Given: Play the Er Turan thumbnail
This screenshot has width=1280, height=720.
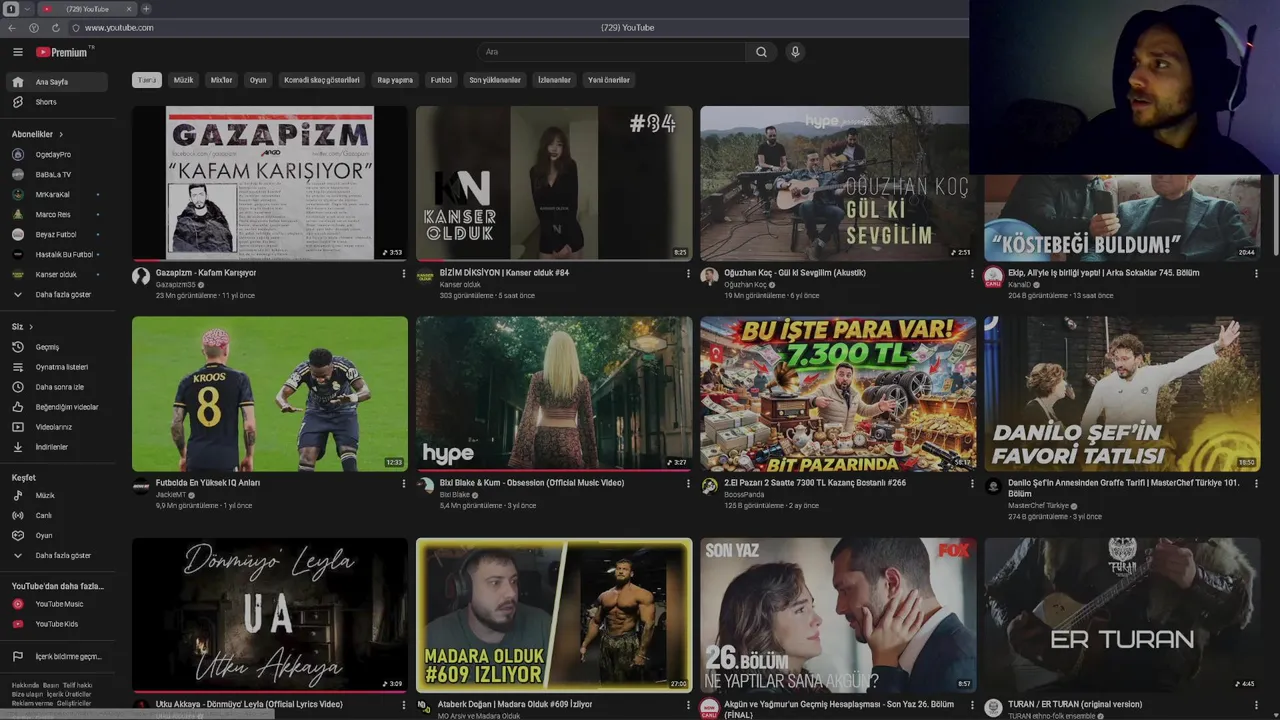Looking at the screenshot, I should [x=1122, y=615].
